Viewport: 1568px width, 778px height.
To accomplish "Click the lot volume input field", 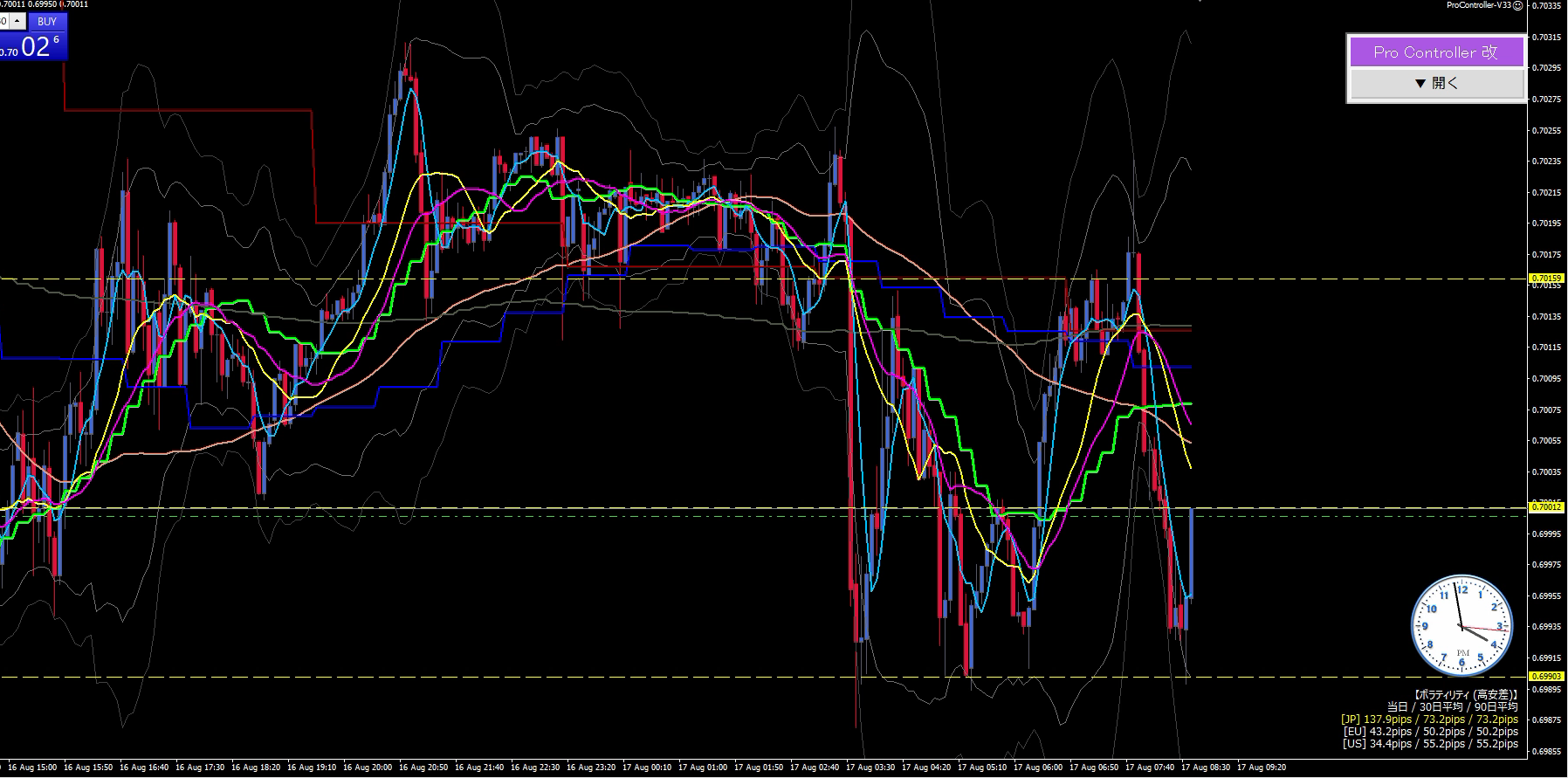I will pos(4,21).
